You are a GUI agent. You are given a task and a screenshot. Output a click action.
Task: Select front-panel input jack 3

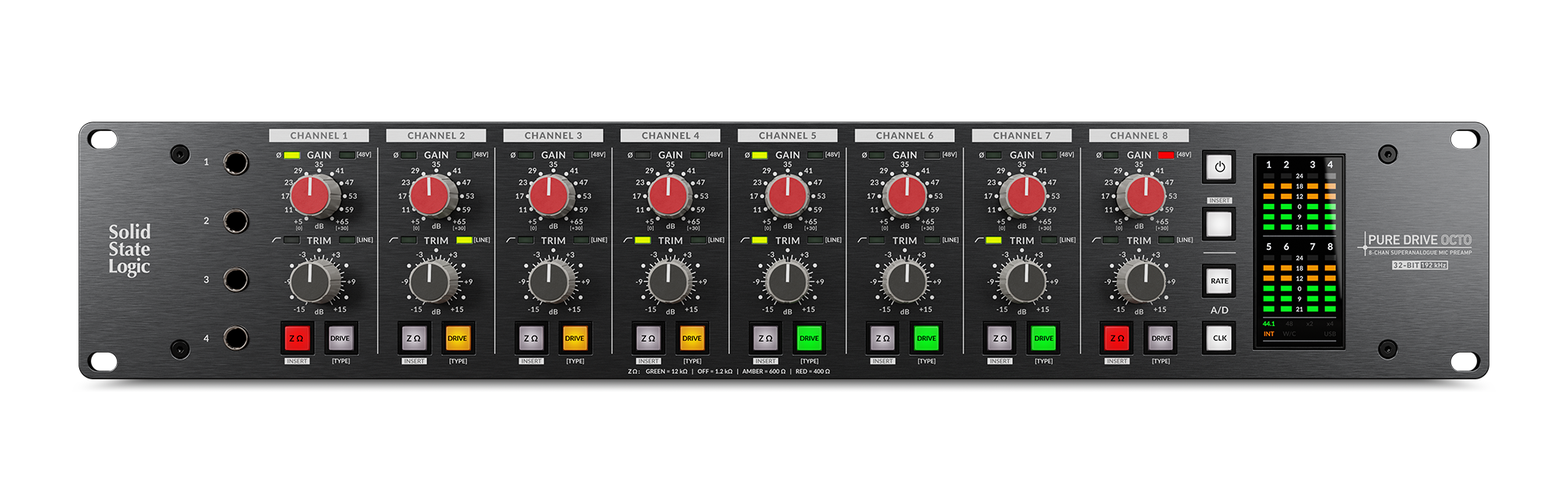point(235,280)
